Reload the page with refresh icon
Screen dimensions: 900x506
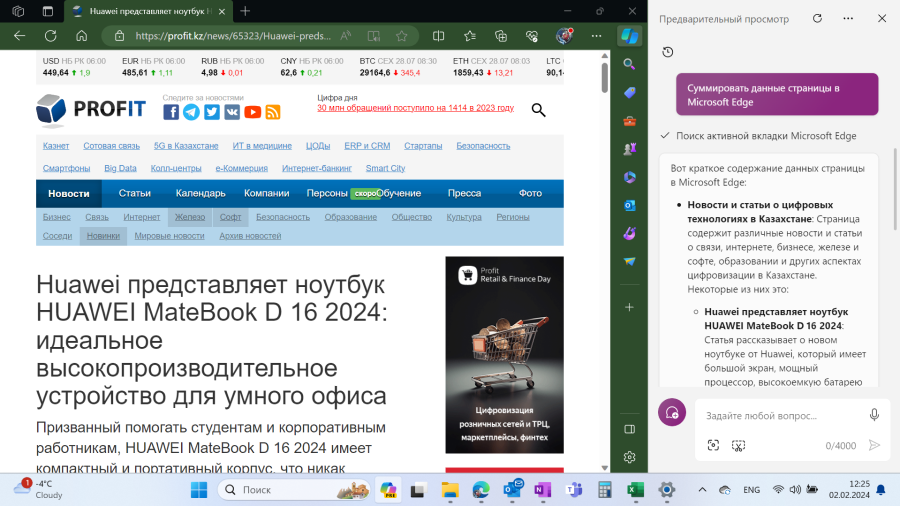coord(51,36)
